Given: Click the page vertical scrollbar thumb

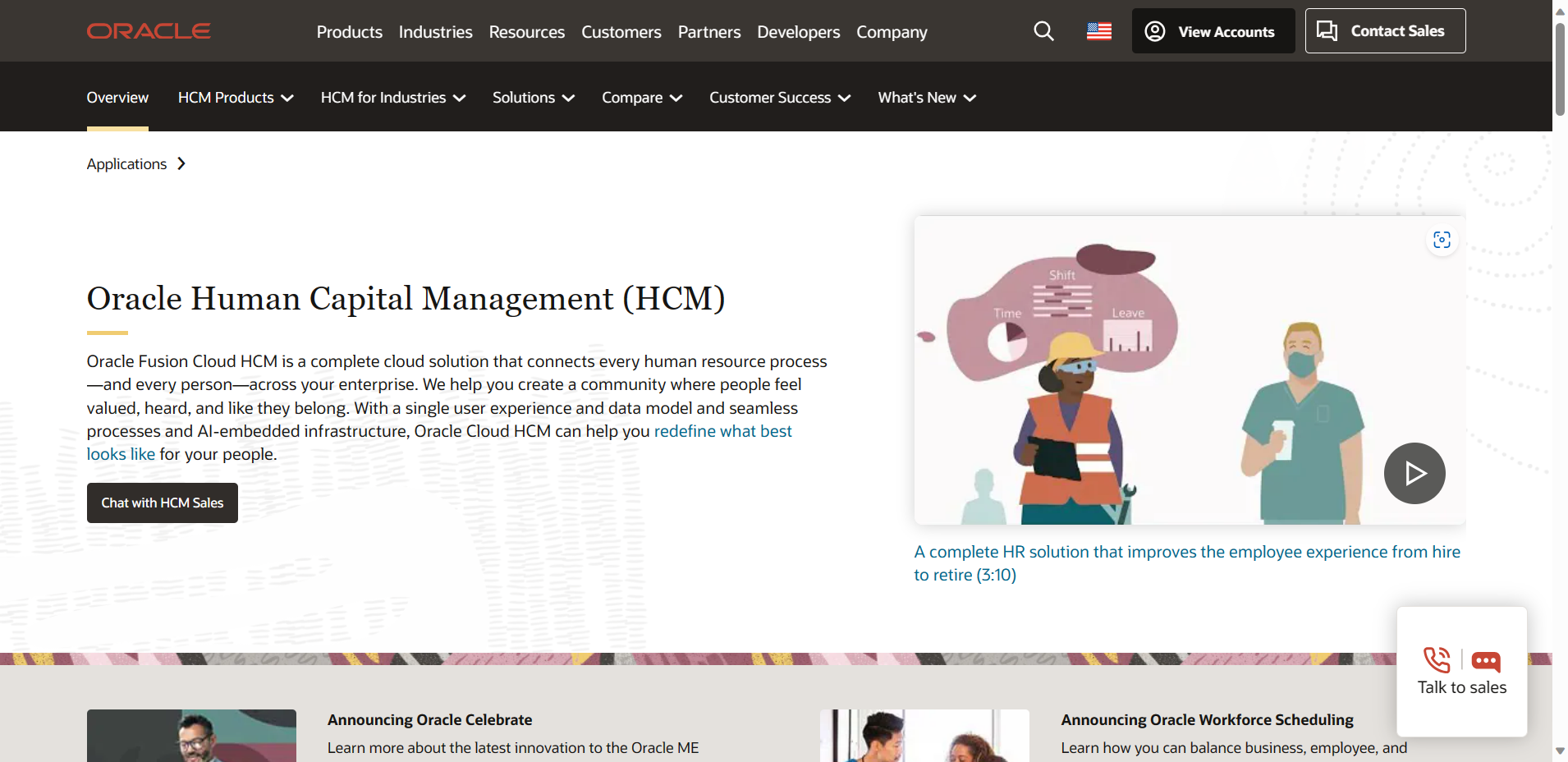Looking at the screenshot, I should [1560, 70].
